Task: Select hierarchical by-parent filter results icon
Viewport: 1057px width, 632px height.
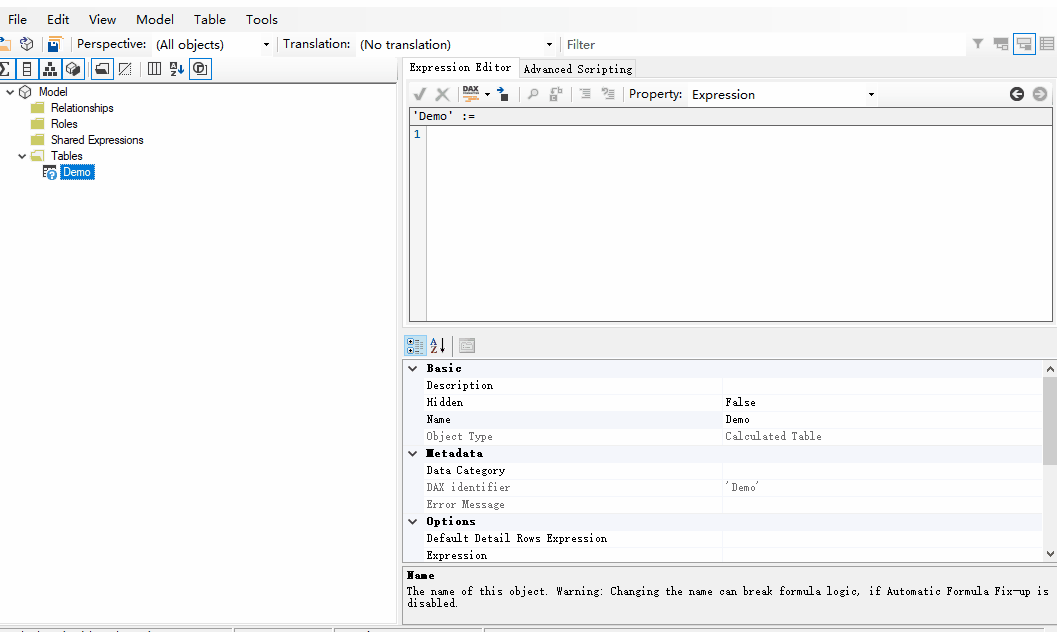Action: (1001, 44)
